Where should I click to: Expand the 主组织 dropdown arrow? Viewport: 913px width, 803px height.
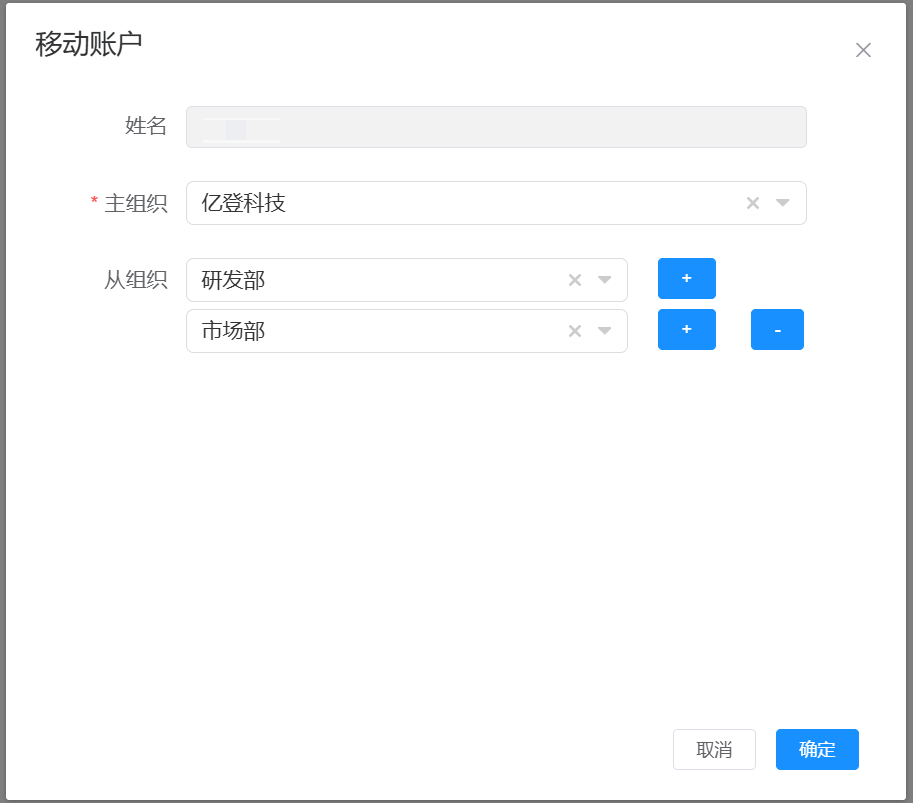[783, 203]
